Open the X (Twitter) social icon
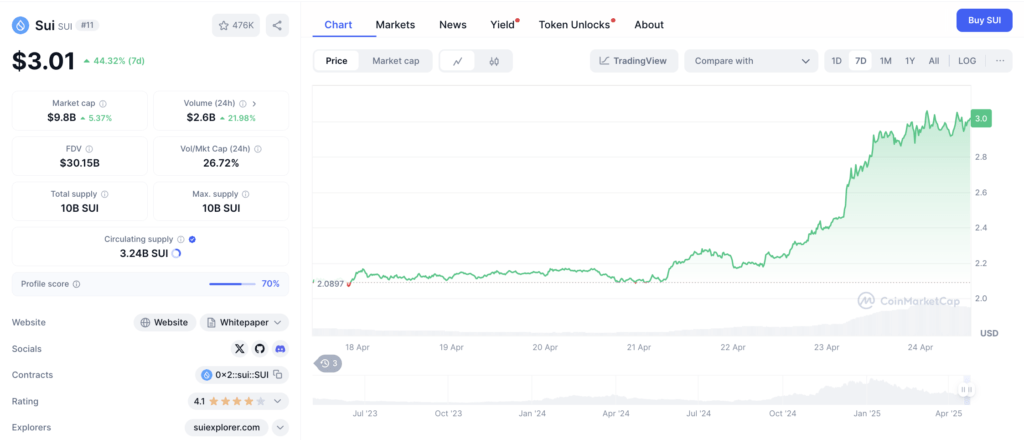The height and width of the screenshot is (440, 1024). (240, 349)
